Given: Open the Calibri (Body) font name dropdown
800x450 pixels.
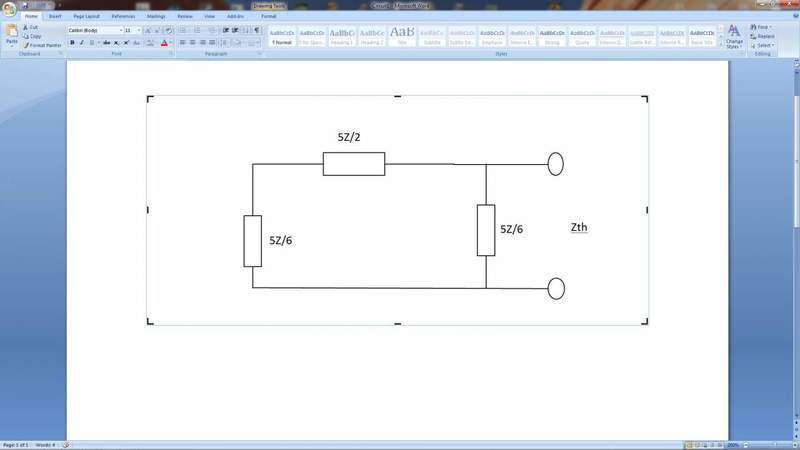Looking at the screenshot, I should pos(121,31).
